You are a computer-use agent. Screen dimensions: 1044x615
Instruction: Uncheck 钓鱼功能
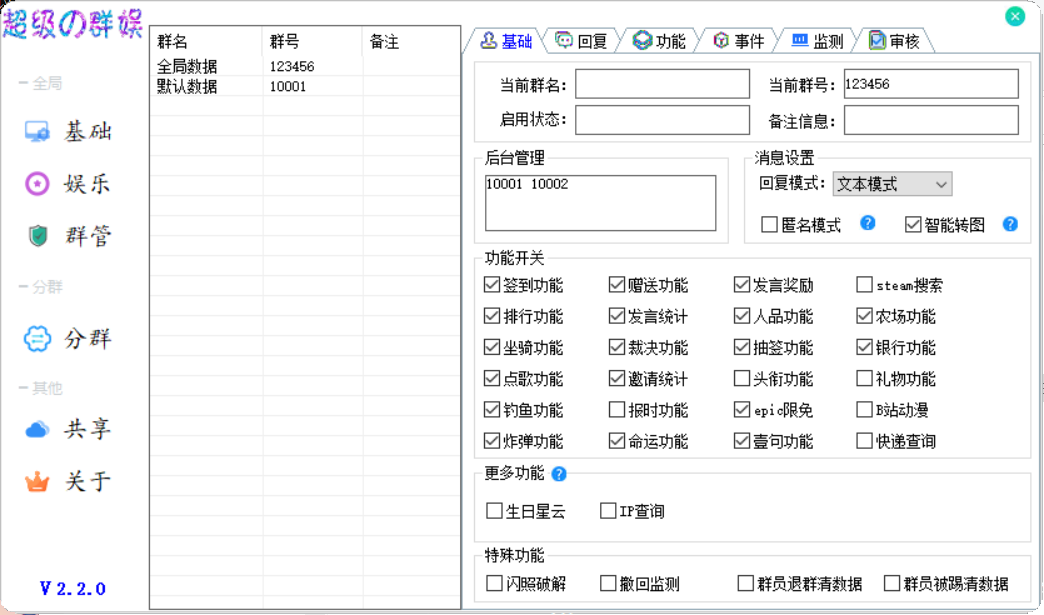pyautogui.click(x=491, y=409)
